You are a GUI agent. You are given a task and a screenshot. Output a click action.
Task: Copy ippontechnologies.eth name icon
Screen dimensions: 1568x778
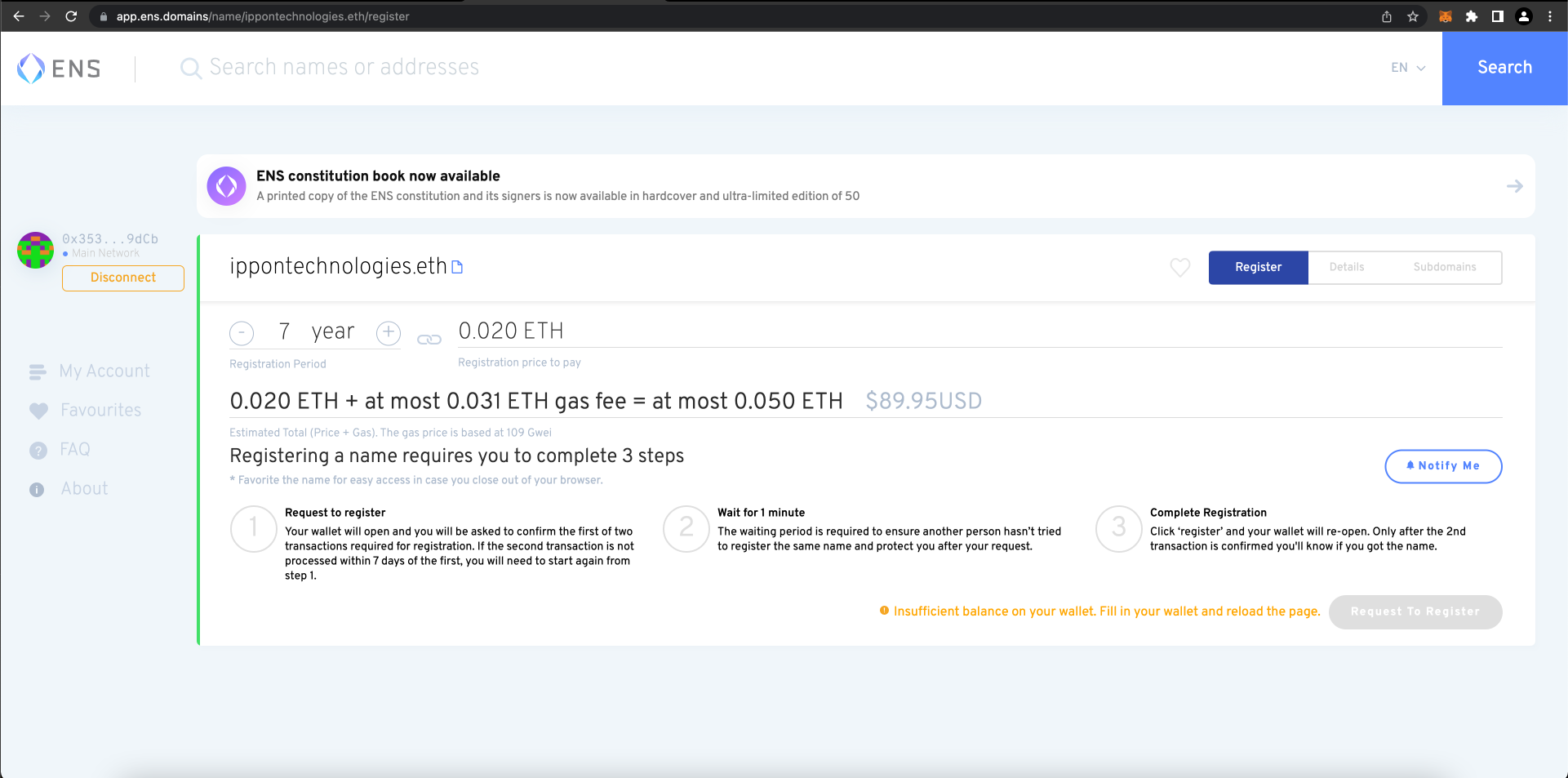tap(457, 267)
